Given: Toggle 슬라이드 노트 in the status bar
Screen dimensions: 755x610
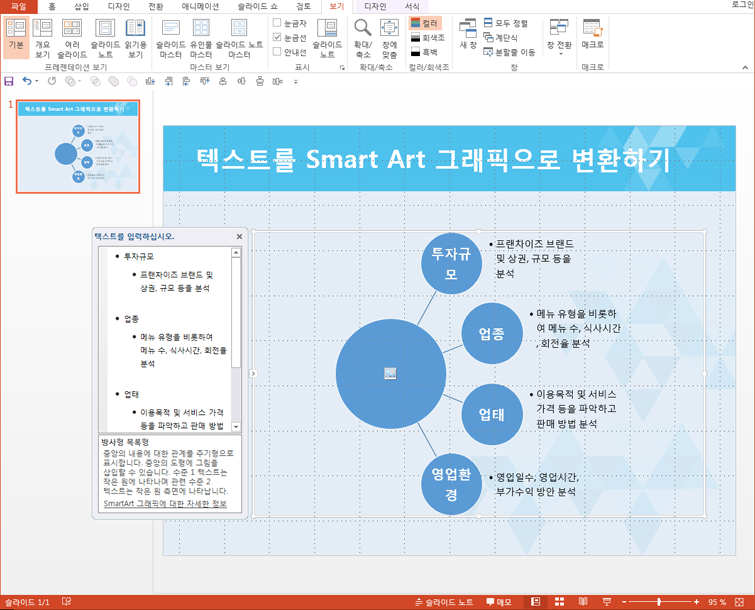Looking at the screenshot, I should coord(444,602).
